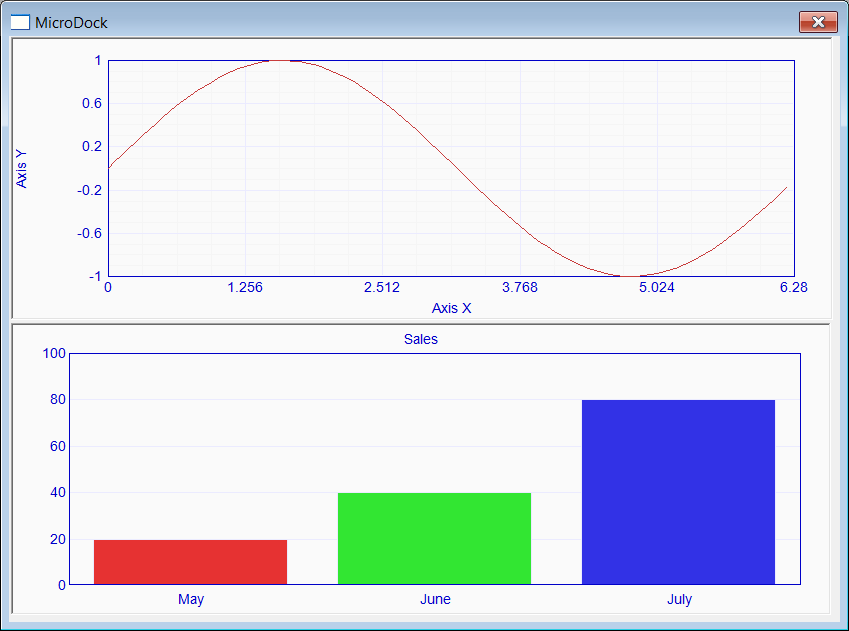This screenshot has width=849, height=631.
Task: Click the red May sales bar
Action: [191, 562]
